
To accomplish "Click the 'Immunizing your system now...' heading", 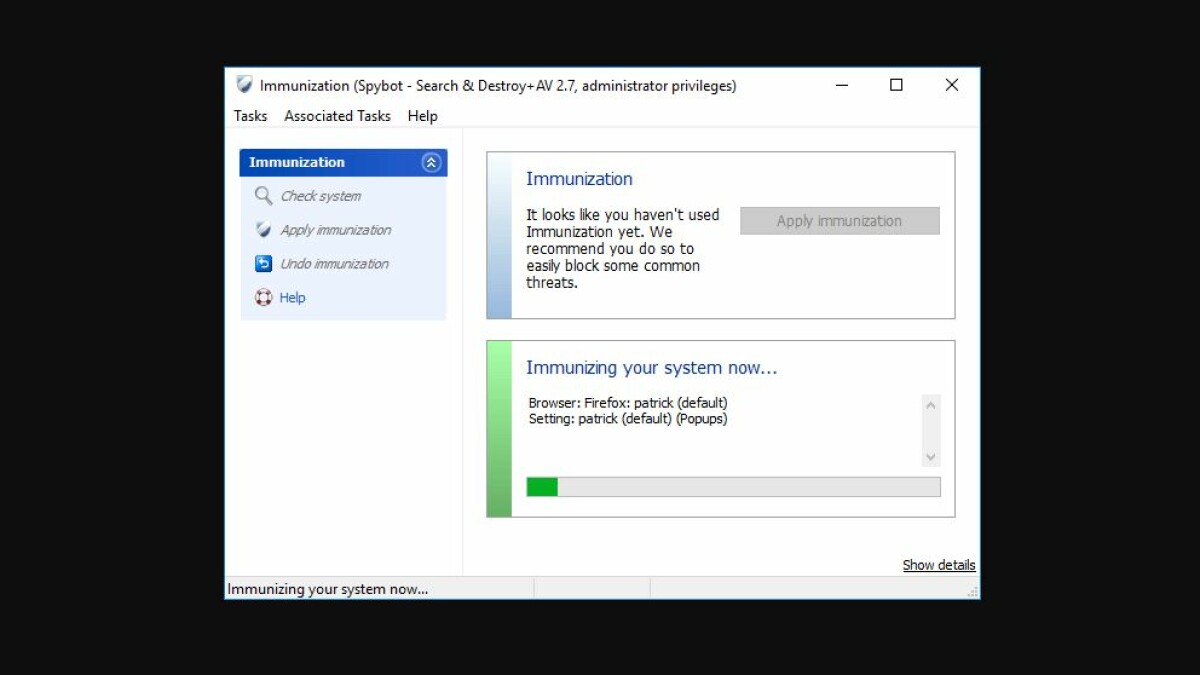I will 651,368.
